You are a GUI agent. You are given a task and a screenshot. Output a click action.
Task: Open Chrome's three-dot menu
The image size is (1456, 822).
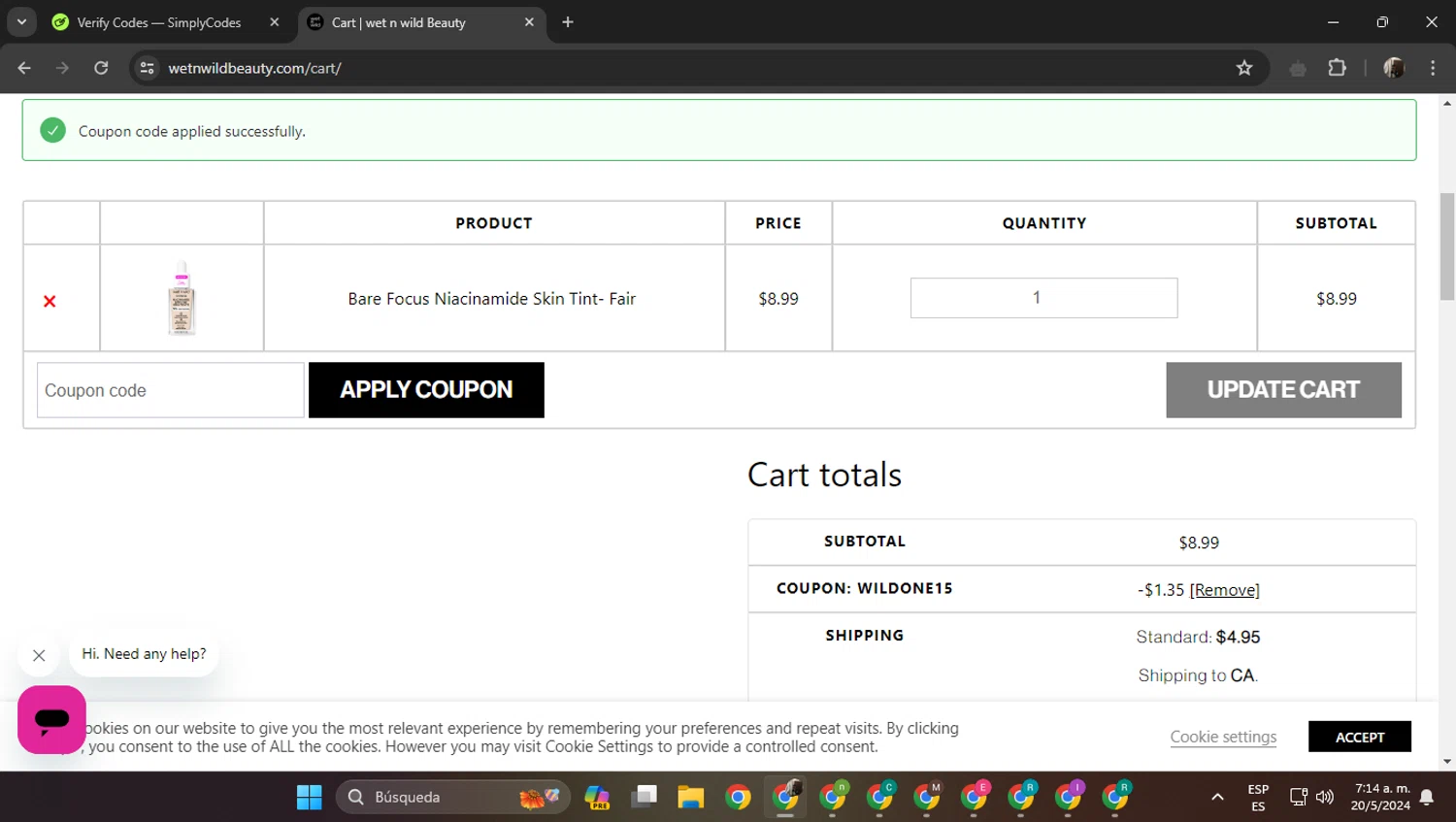pos(1433,68)
